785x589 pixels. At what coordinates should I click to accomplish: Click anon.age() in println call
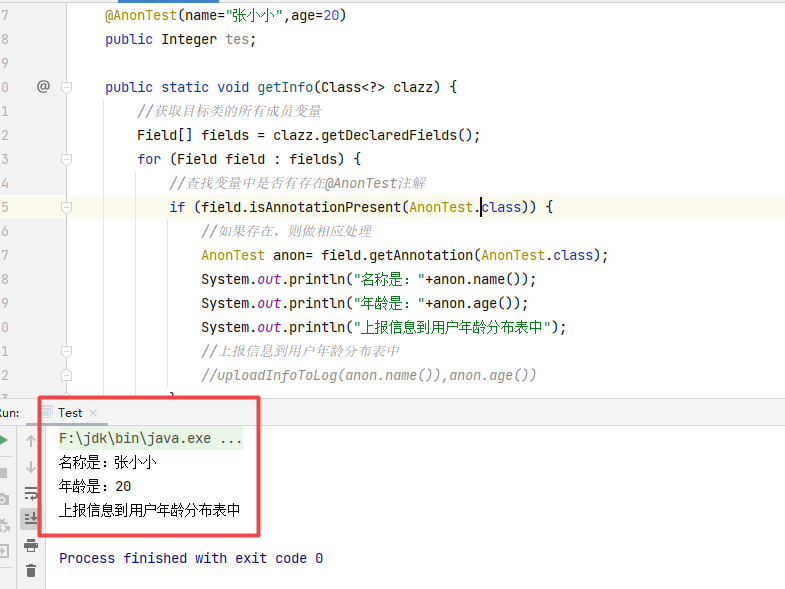pos(473,304)
